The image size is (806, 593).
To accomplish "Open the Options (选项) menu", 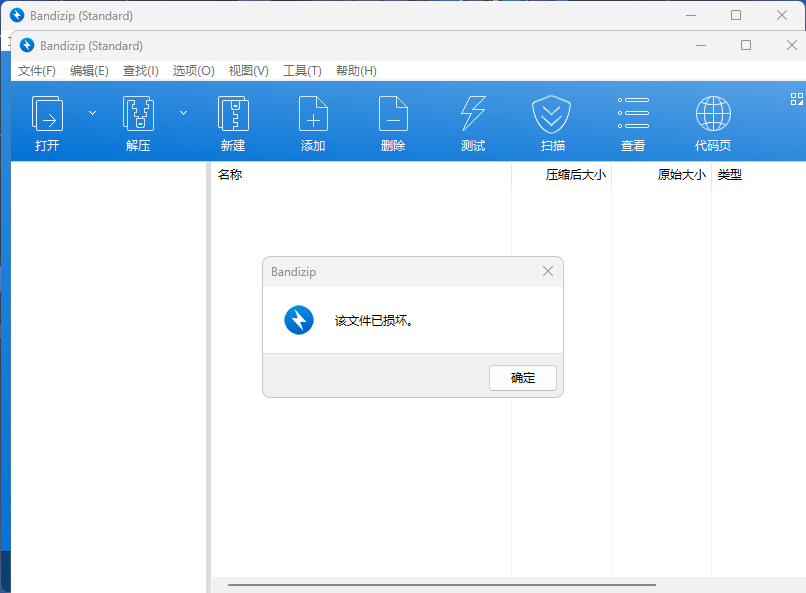I will pyautogui.click(x=193, y=71).
